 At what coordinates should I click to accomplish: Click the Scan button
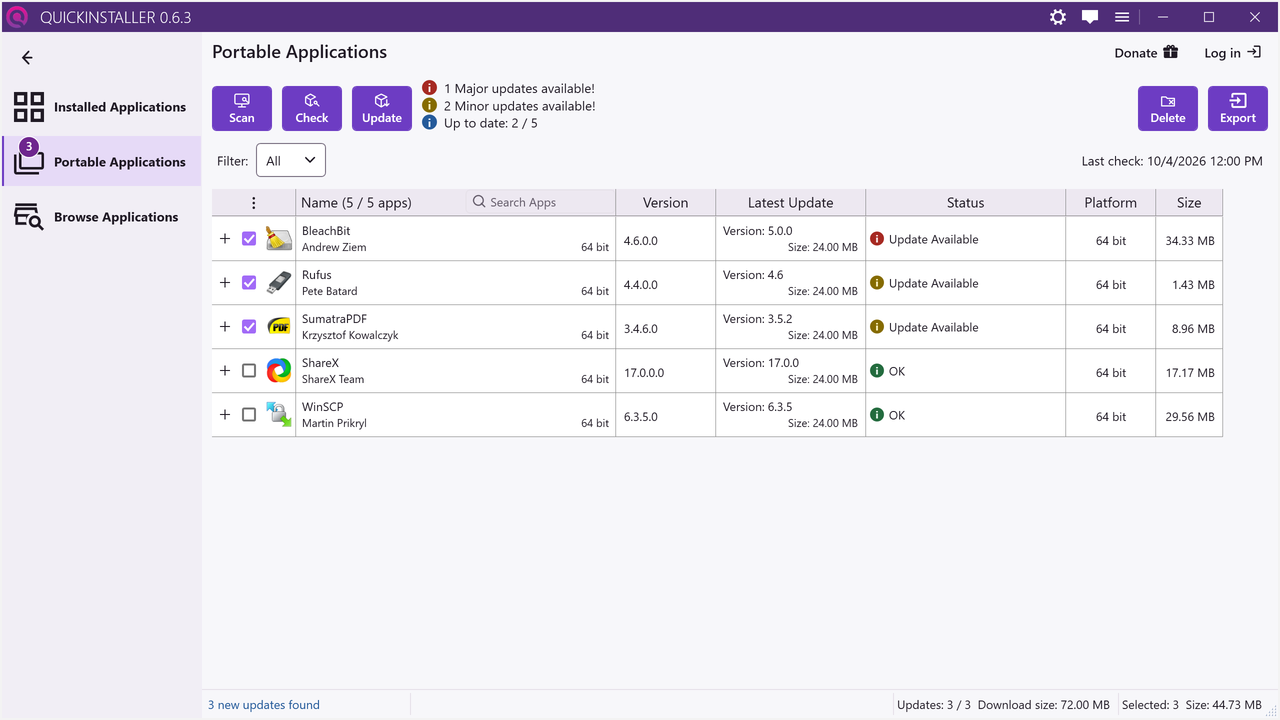click(242, 108)
